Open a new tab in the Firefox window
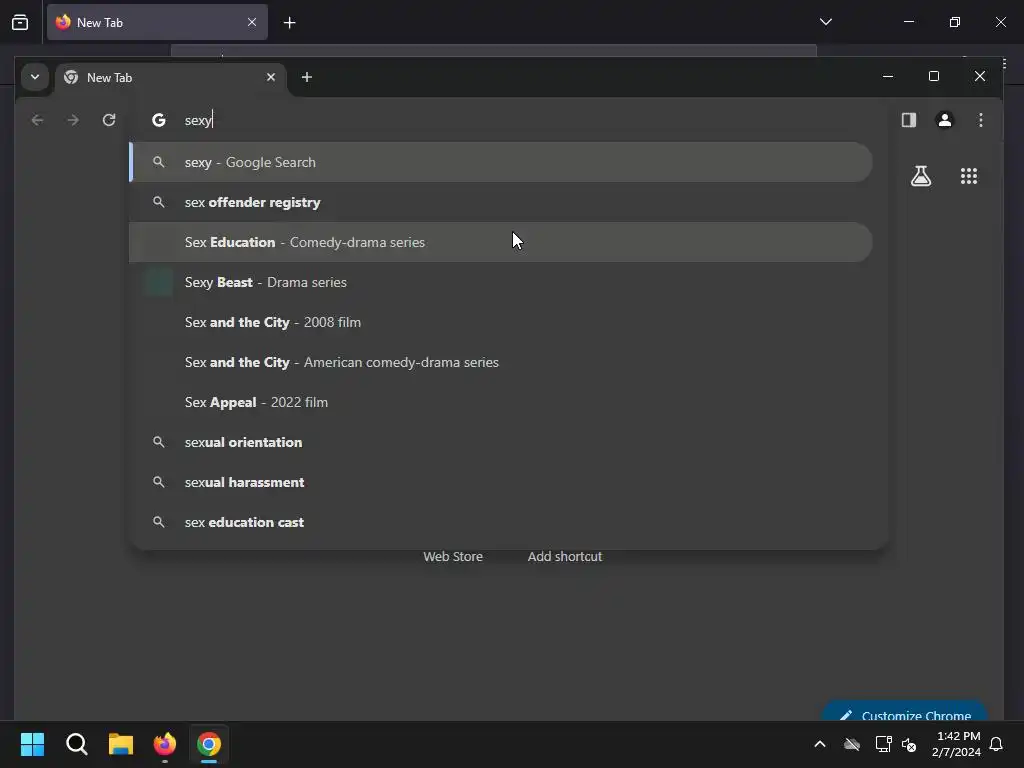The height and width of the screenshot is (768, 1024). point(289,23)
